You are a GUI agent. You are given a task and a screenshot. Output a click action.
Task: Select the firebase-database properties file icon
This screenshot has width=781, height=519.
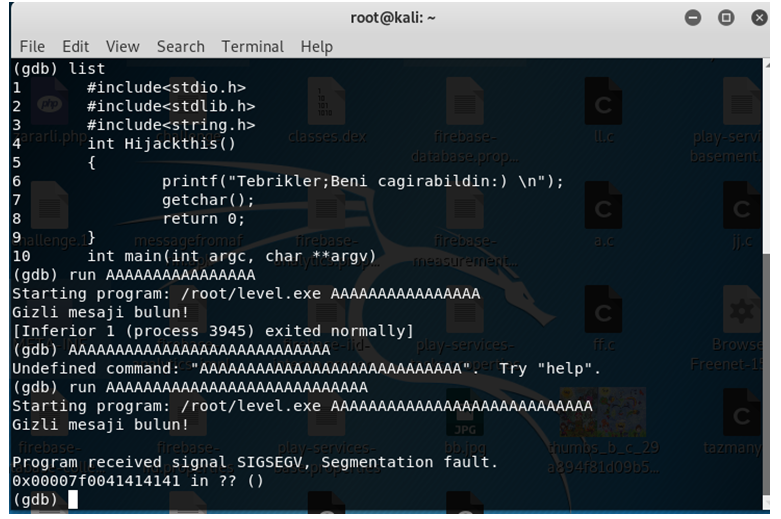click(x=465, y=121)
